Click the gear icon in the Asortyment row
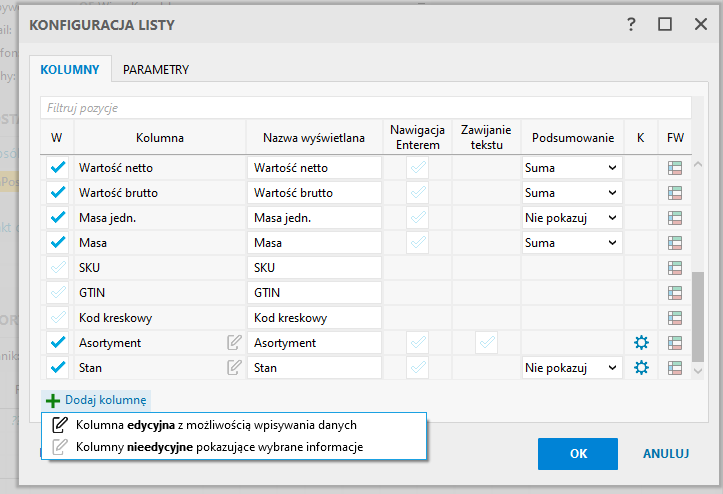This screenshot has width=723, height=494. pyautogui.click(x=641, y=343)
